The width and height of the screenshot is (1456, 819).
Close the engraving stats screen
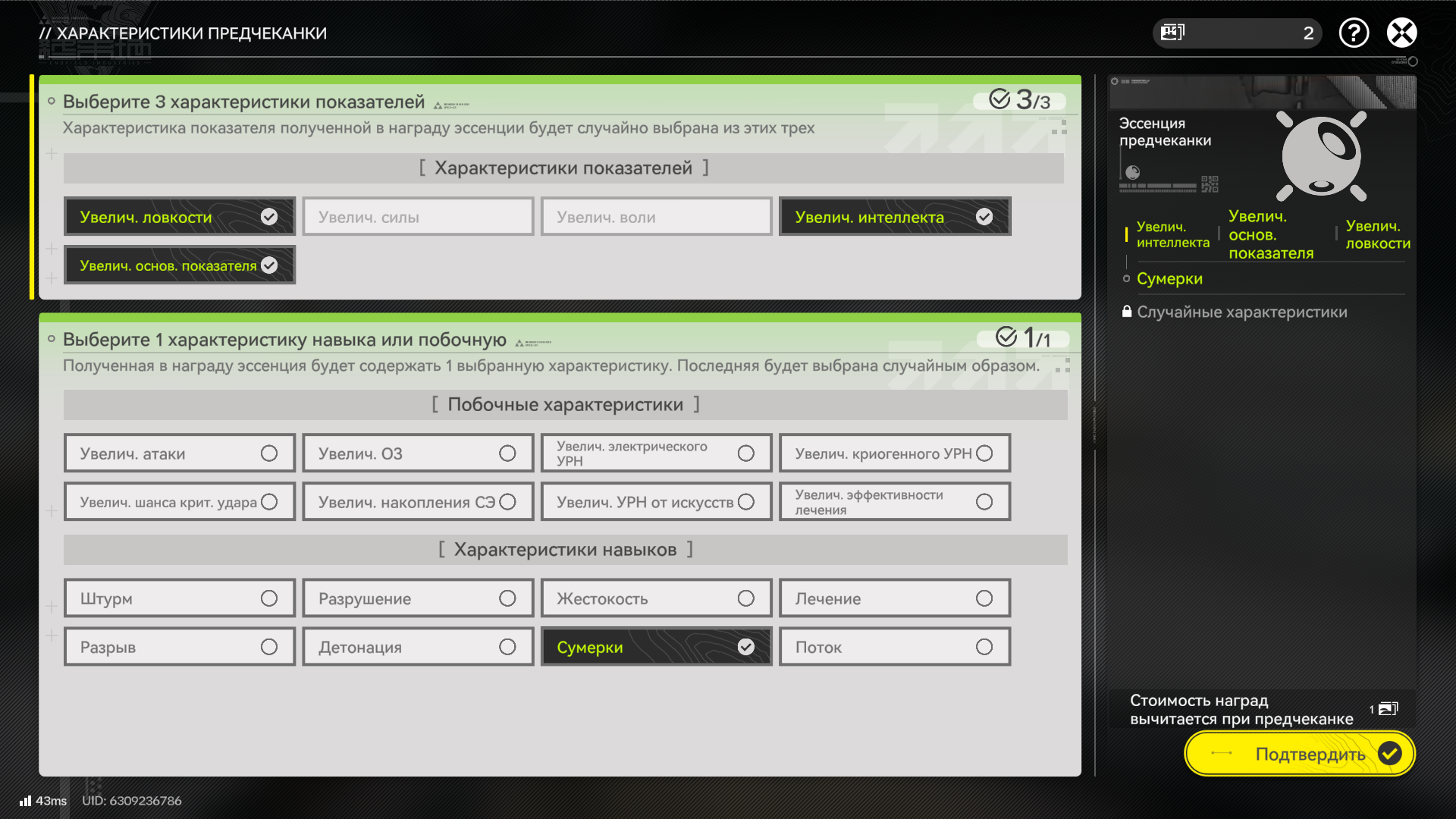click(1401, 33)
